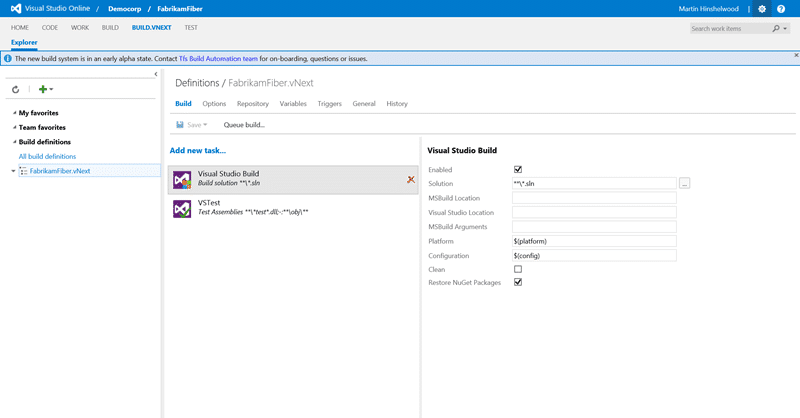
Task: Click Add new task link
Action: [x=197, y=151]
